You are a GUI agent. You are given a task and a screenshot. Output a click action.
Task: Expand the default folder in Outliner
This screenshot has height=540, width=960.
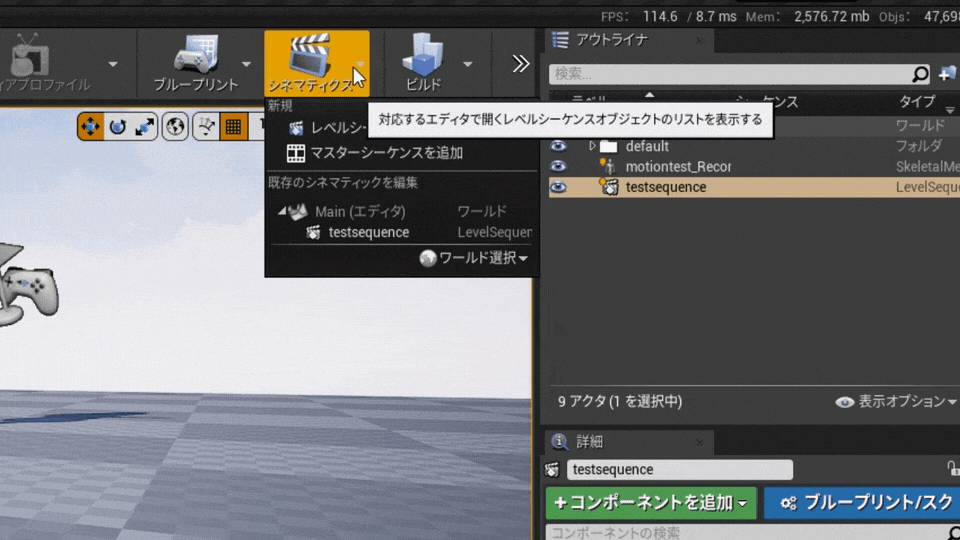tap(591, 146)
